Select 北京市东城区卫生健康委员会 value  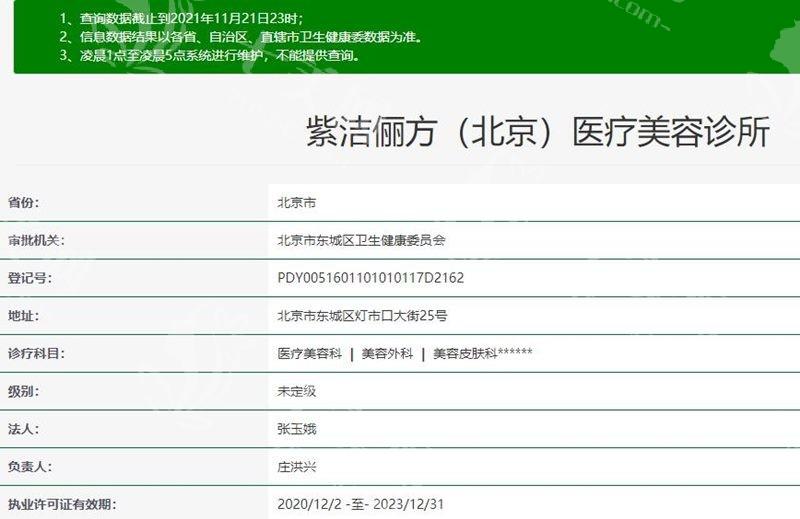click(361, 240)
